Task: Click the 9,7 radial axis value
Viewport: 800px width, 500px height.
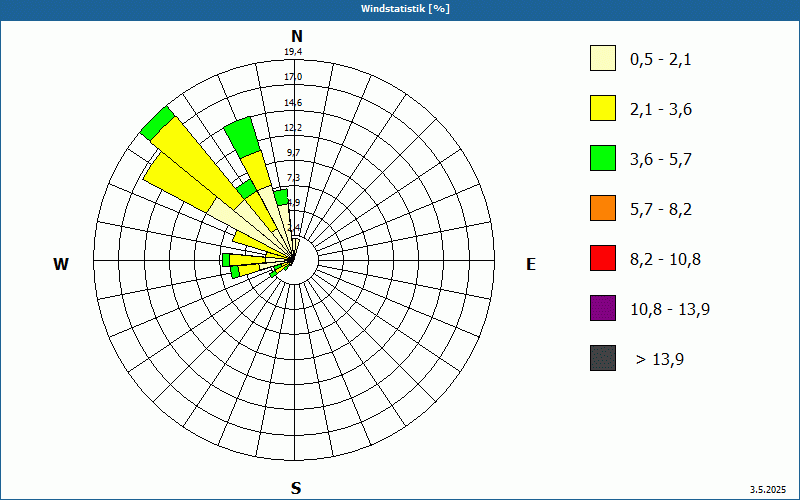Action: [x=293, y=153]
